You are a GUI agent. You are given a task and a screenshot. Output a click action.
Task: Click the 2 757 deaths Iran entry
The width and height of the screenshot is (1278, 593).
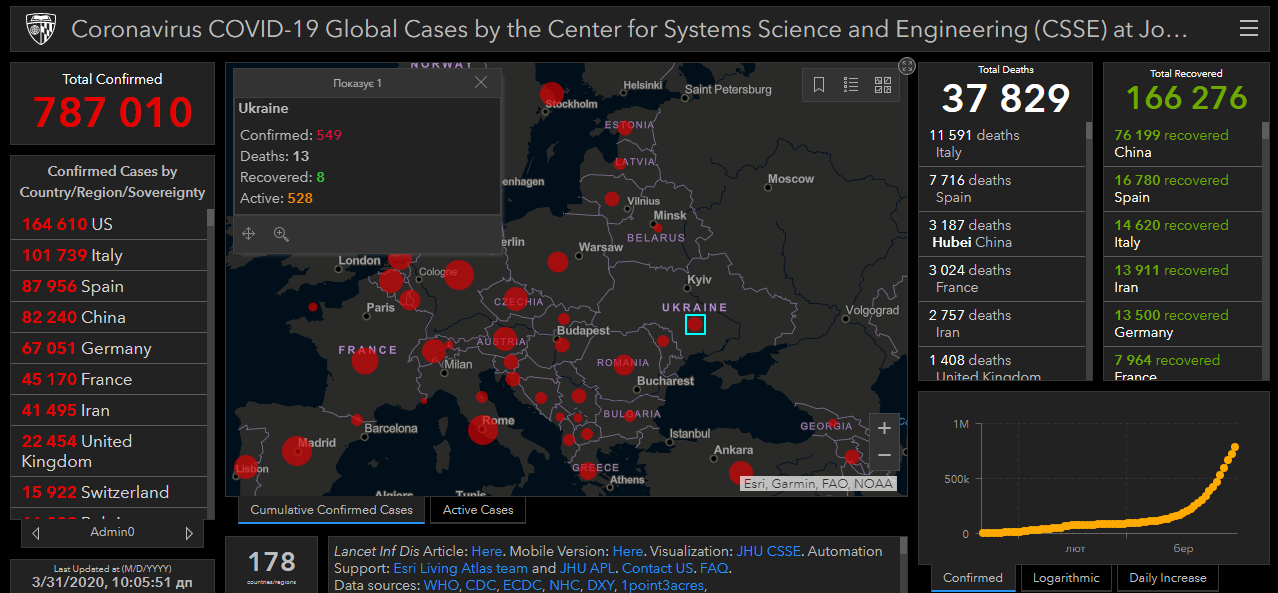(x=1001, y=323)
